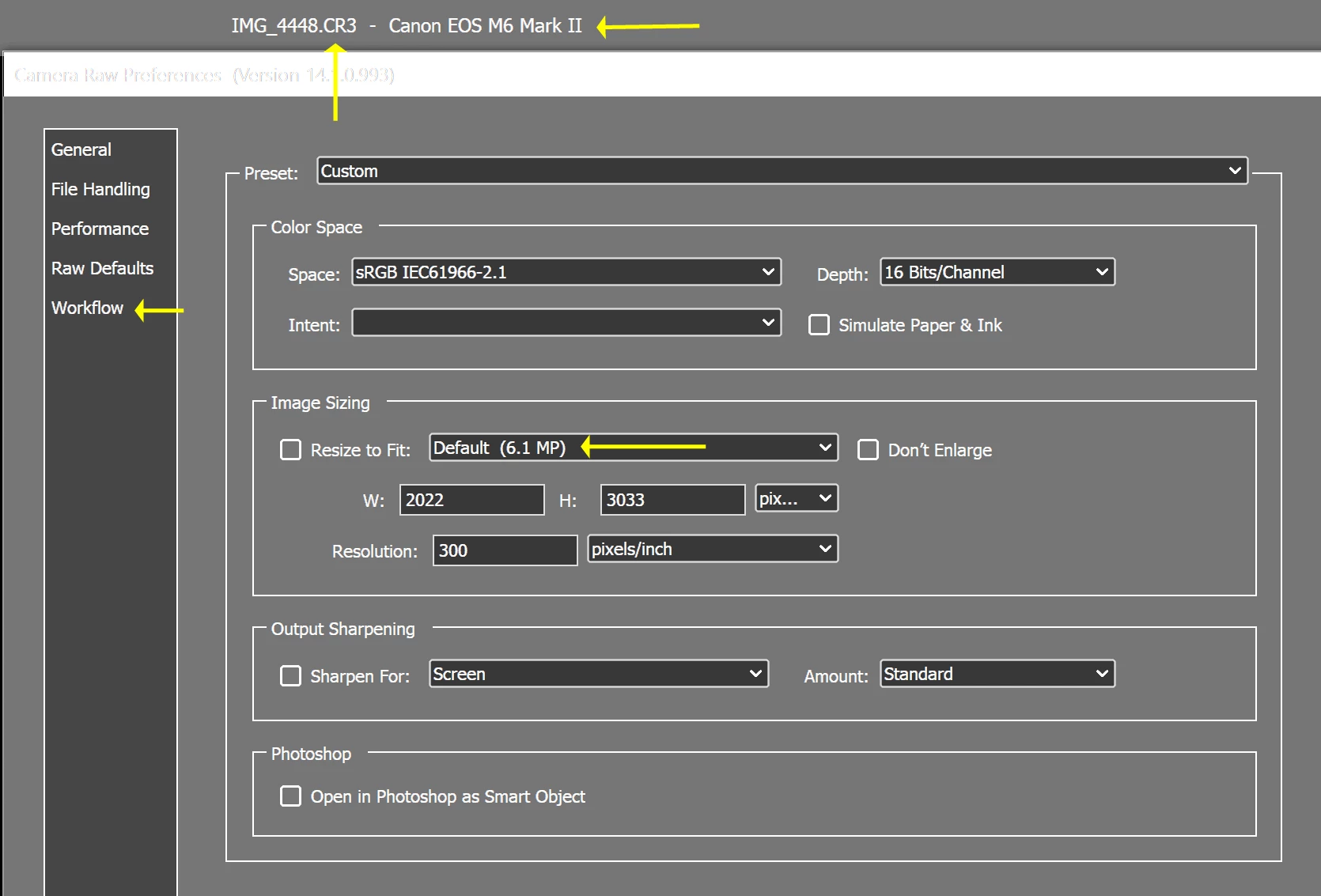The image size is (1321, 896).
Task: Select Raw Defaults in the sidebar
Action: 102,268
